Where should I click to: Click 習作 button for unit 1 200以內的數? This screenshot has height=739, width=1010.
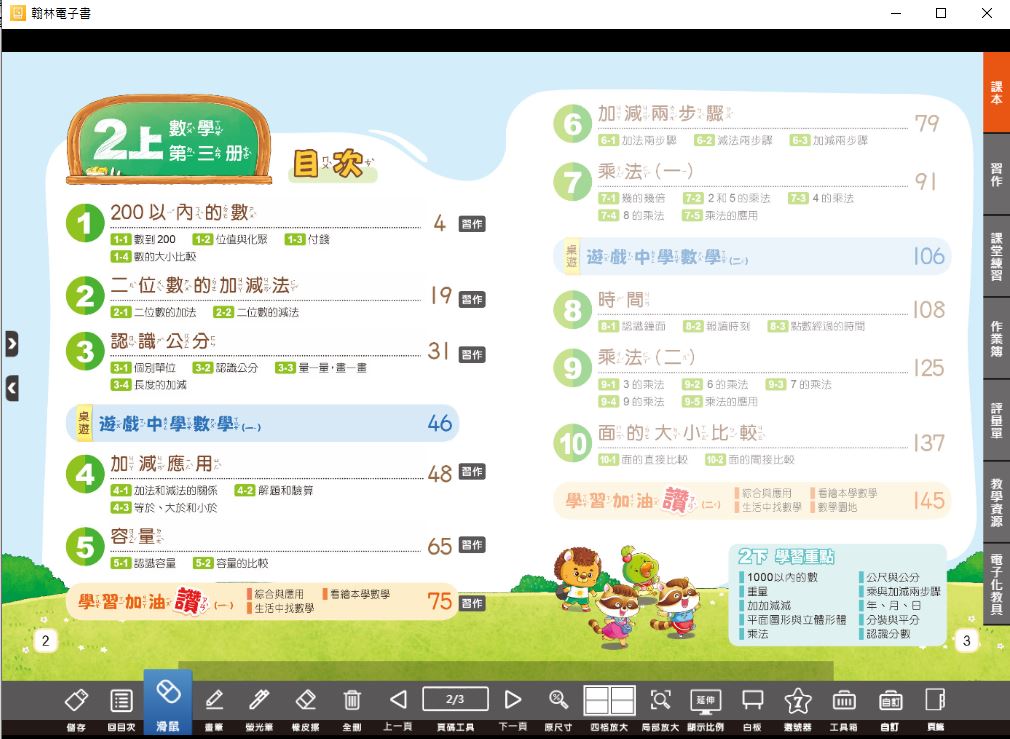pos(472,224)
